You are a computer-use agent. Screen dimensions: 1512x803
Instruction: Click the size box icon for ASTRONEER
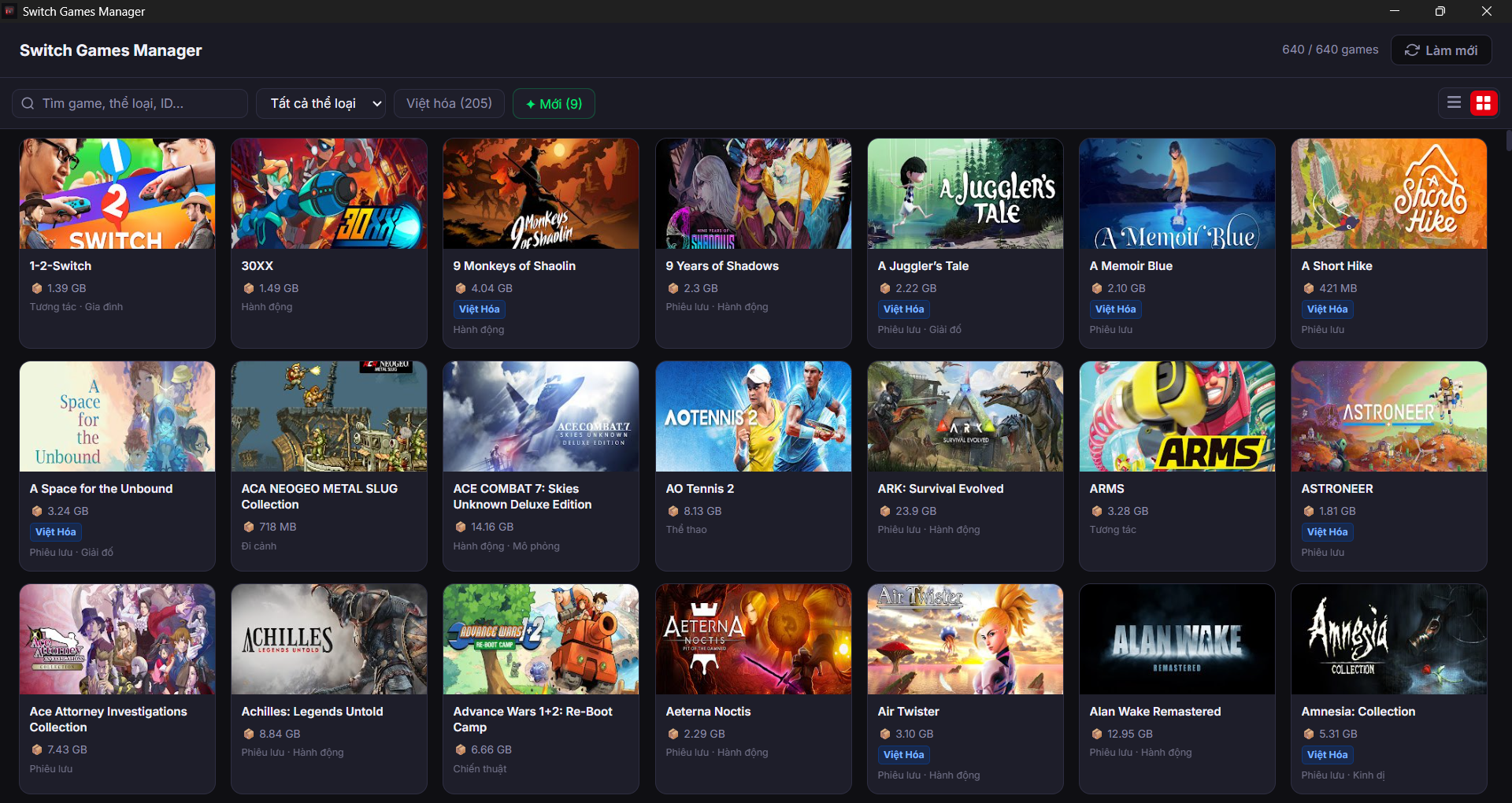coord(1309,512)
